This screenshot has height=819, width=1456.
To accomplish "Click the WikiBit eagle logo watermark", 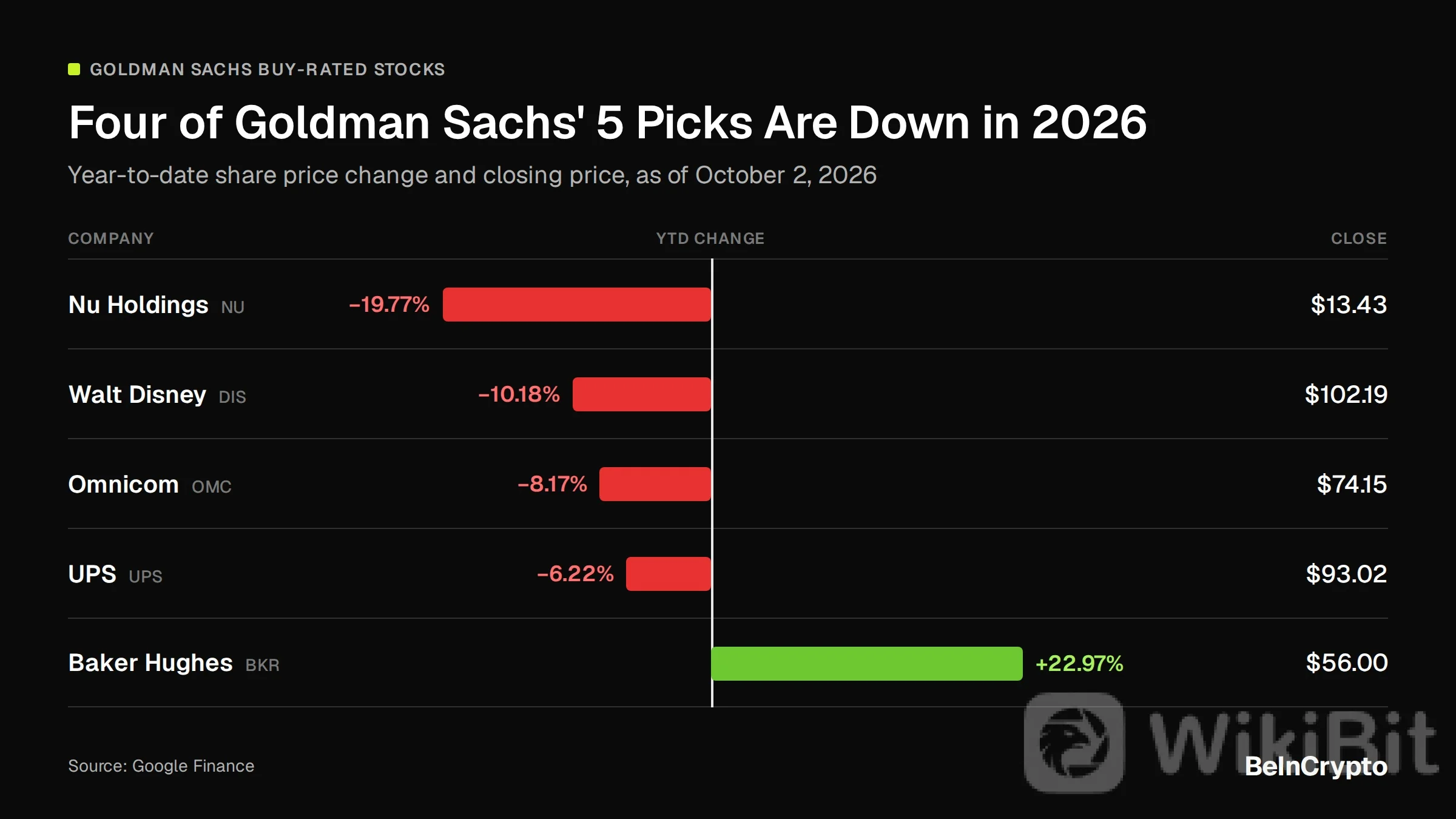I will pos(1074,743).
